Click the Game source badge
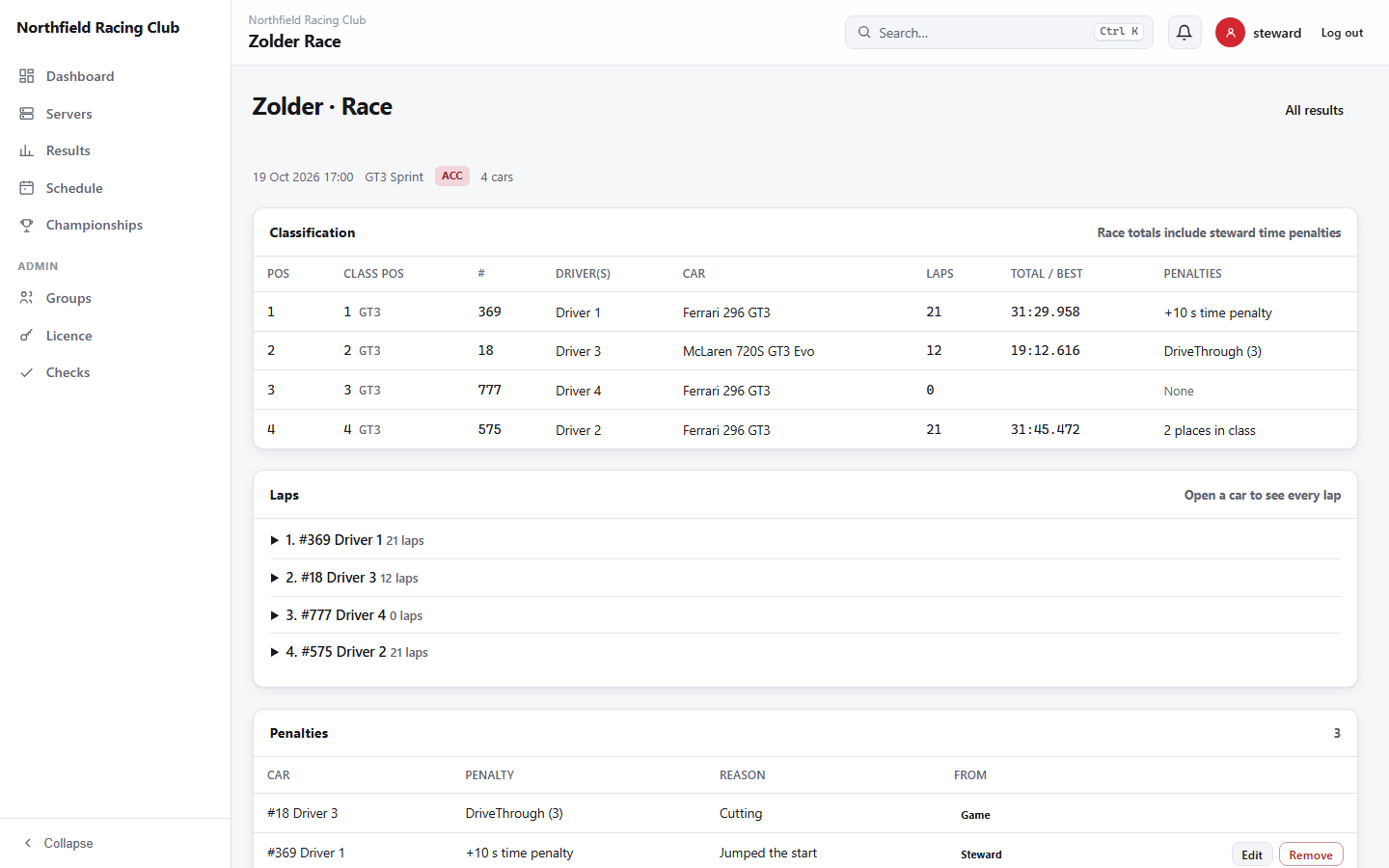 point(975,815)
